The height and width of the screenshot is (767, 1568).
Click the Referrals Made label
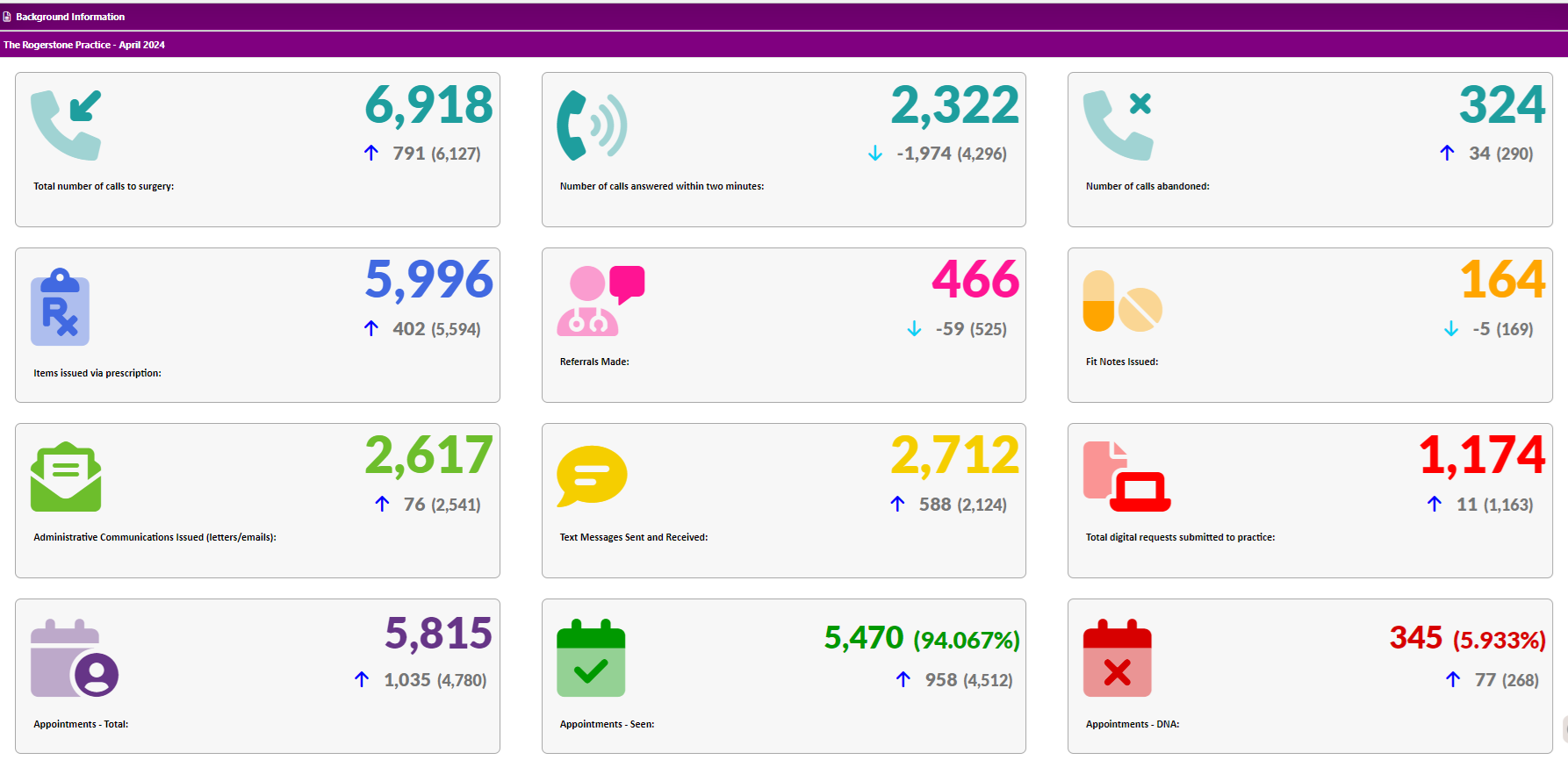[594, 362]
